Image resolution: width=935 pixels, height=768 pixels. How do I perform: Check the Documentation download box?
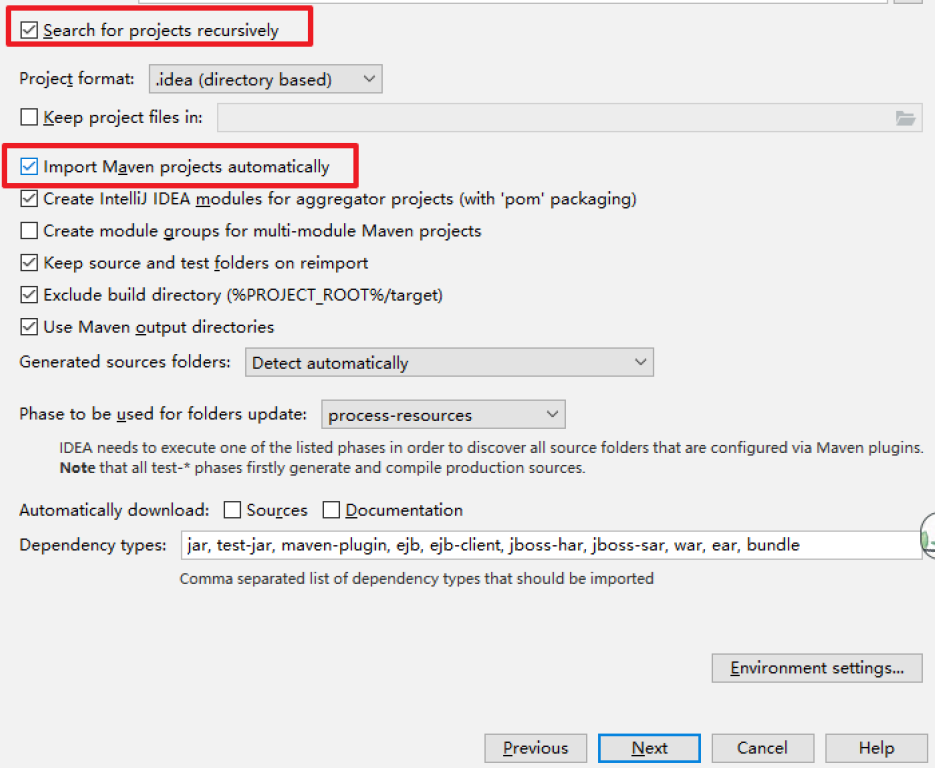coord(331,510)
